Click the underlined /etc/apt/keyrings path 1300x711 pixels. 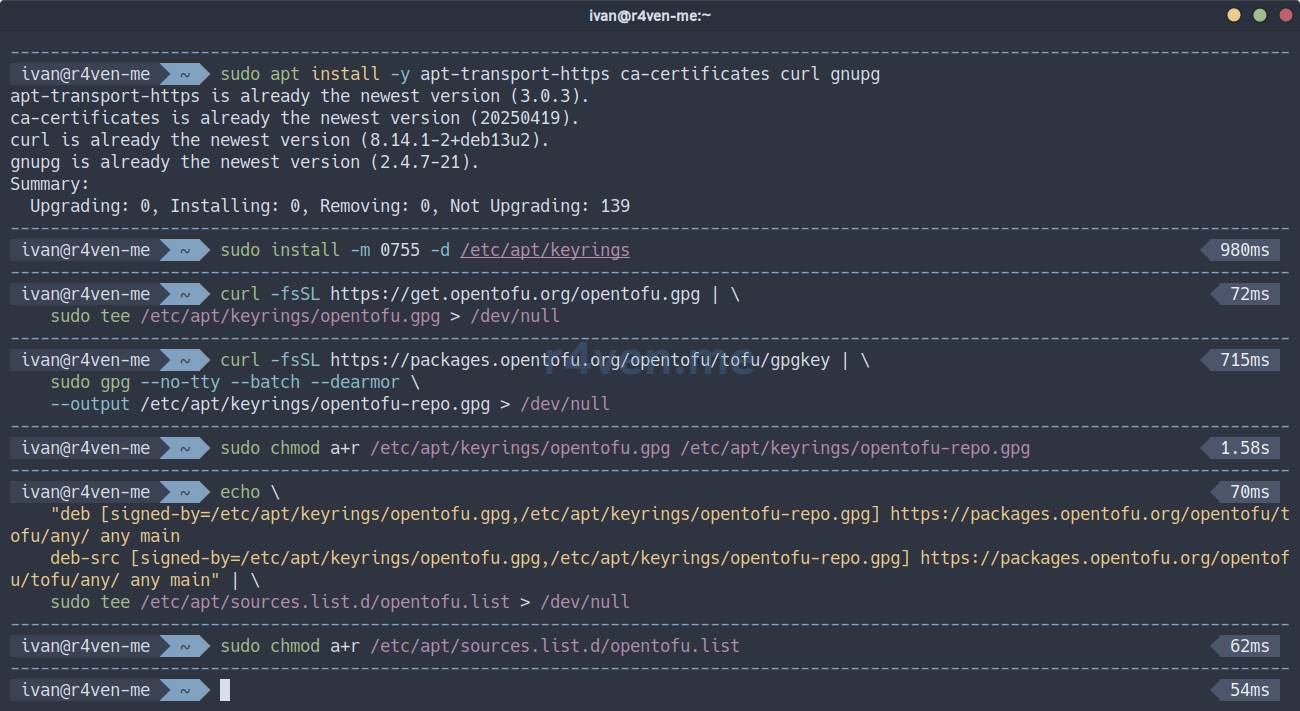pyautogui.click(x=544, y=250)
